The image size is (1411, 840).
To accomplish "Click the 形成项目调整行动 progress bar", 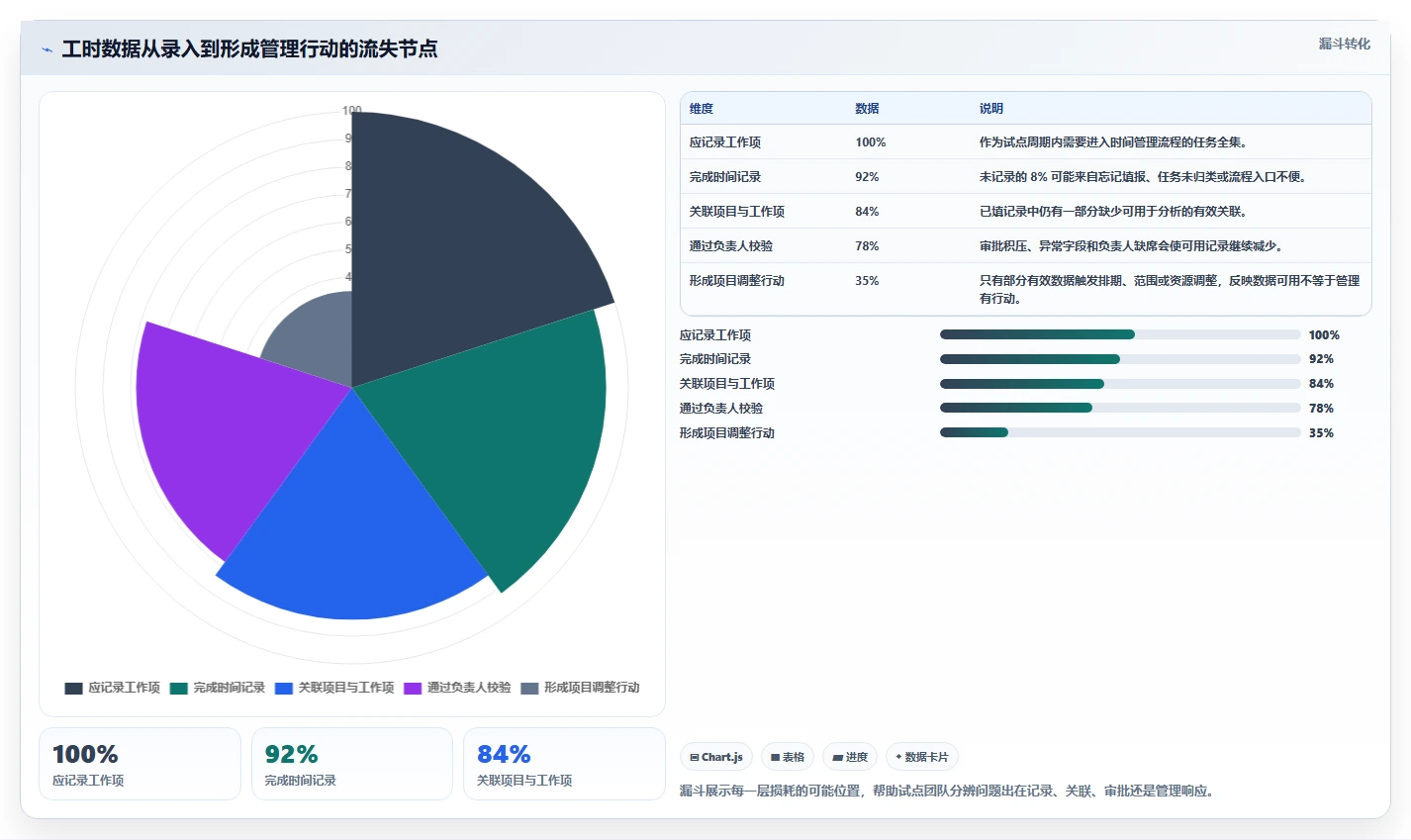I will (1120, 432).
